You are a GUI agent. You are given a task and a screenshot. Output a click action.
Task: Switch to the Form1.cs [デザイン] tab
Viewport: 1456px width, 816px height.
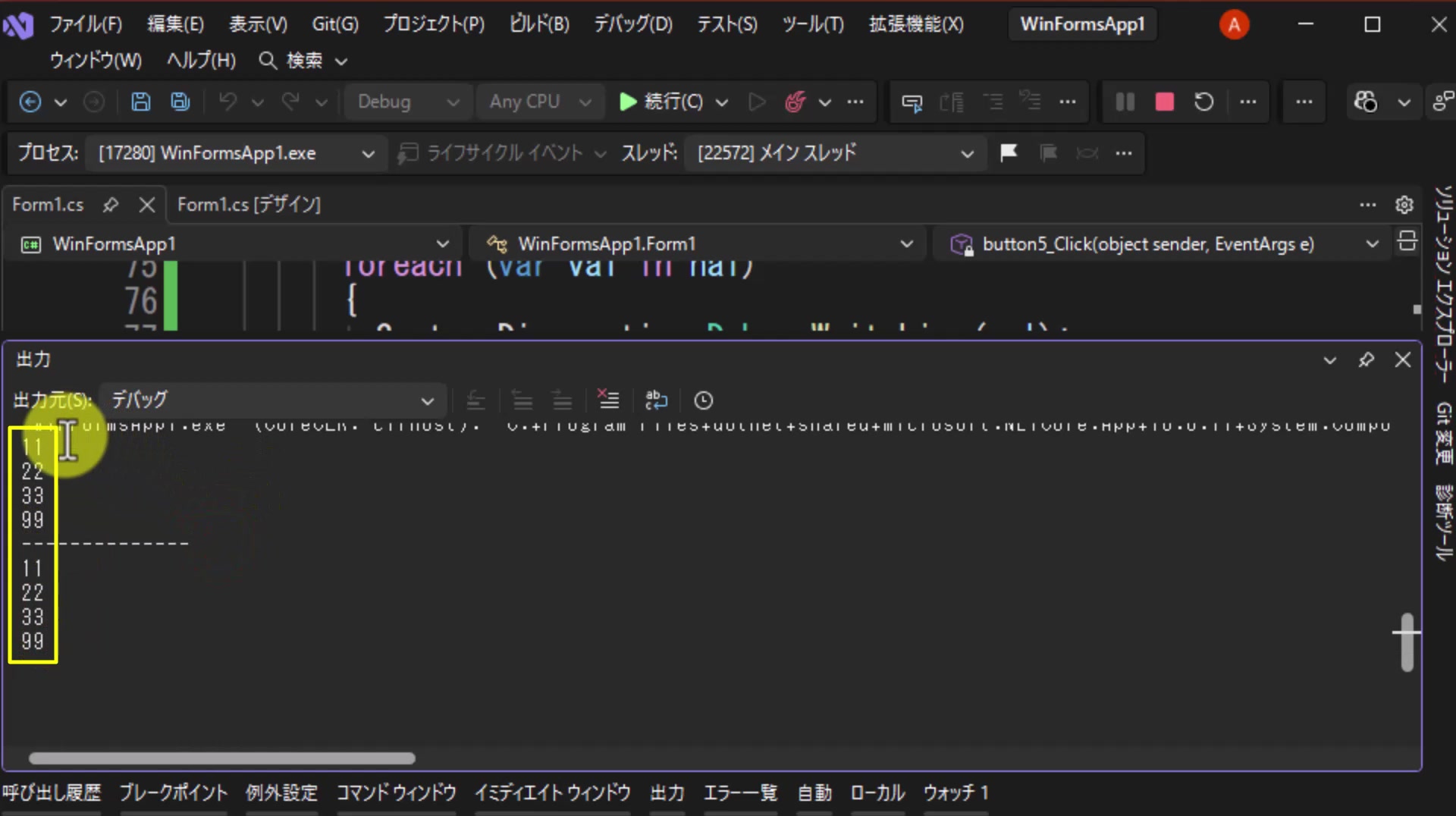[x=249, y=205]
